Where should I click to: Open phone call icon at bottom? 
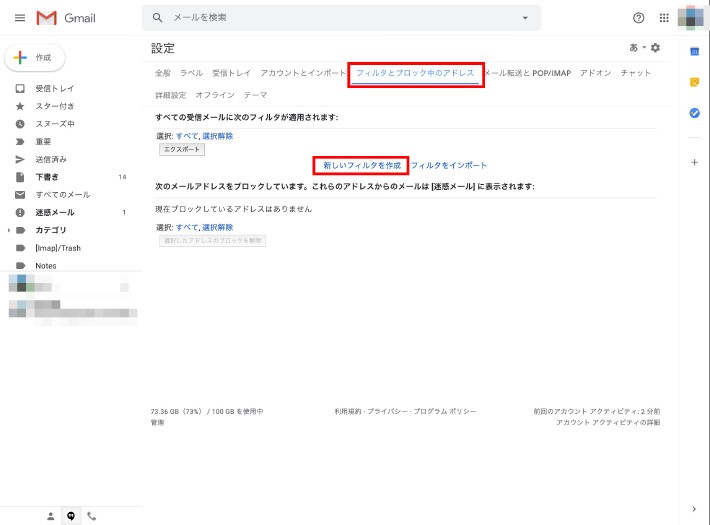tap(91, 516)
